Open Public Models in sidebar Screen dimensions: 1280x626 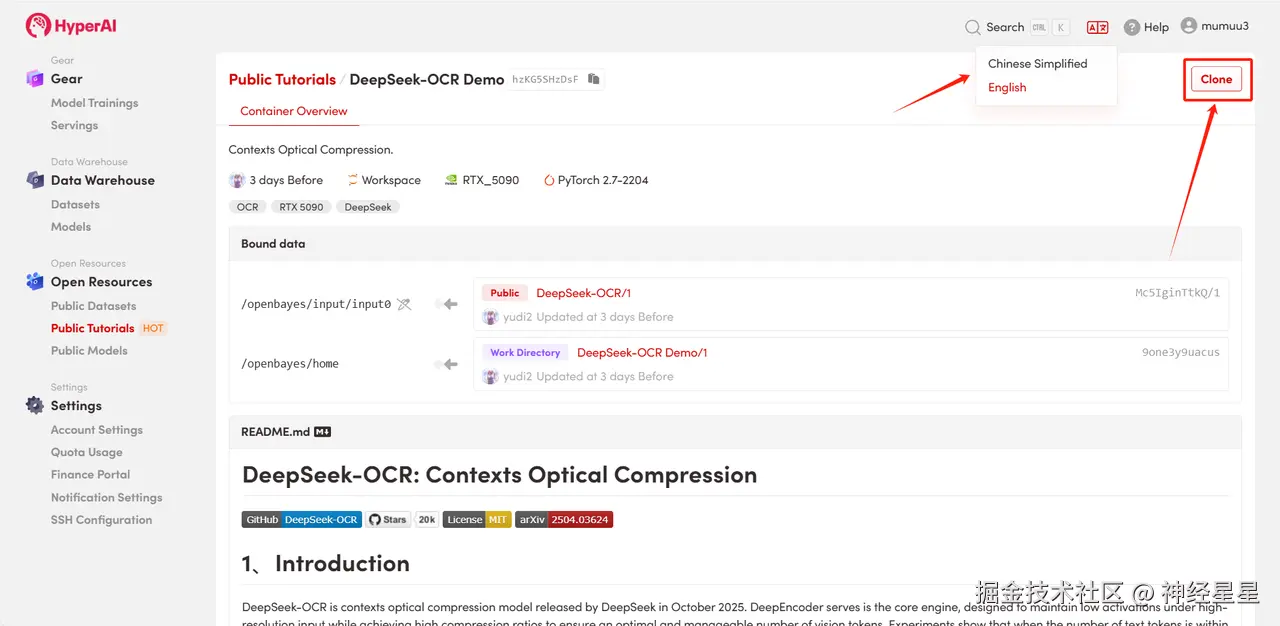(x=89, y=350)
